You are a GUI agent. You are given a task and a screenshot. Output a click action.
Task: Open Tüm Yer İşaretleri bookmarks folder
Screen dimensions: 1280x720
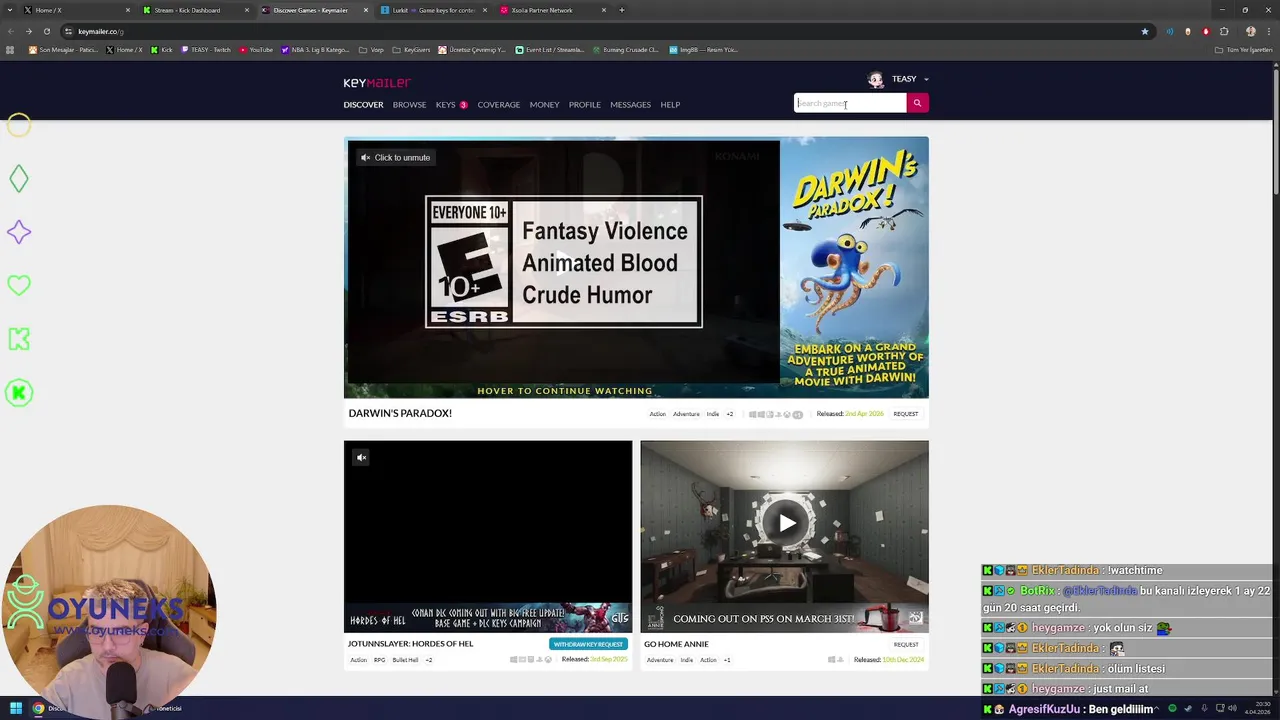coord(1243,49)
